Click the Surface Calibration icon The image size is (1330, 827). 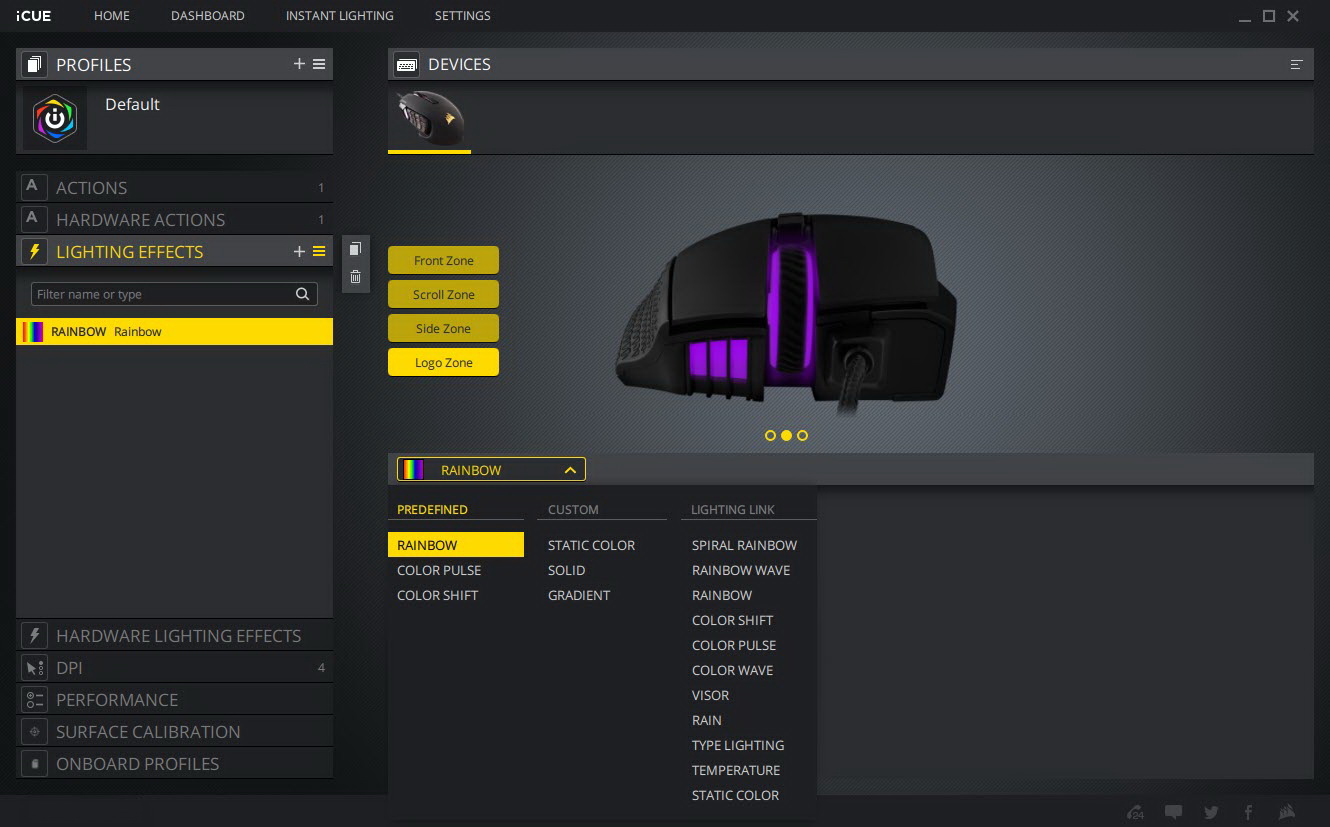click(34, 731)
